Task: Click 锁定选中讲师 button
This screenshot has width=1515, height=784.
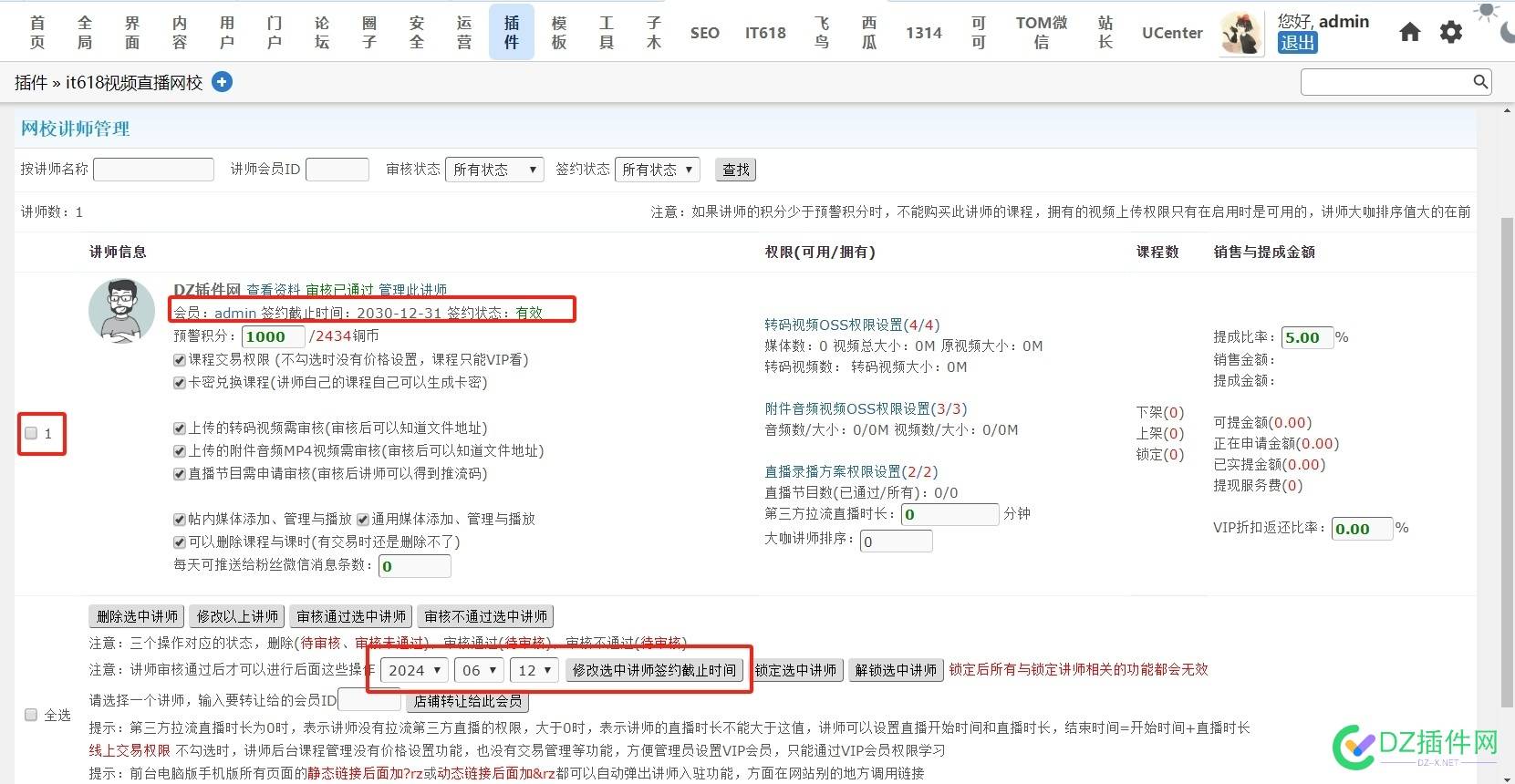Action: (795, 670)
